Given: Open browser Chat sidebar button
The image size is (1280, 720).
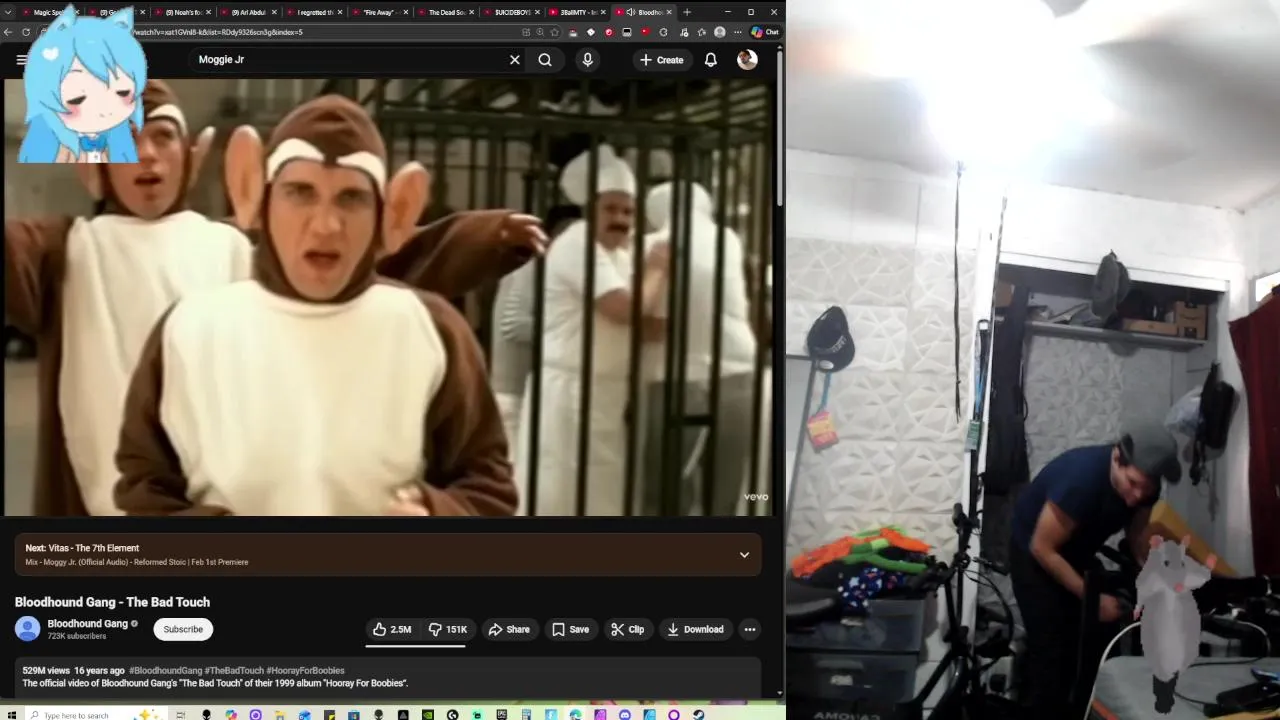Looking at the screenshot, I should [x=766, y=32].
